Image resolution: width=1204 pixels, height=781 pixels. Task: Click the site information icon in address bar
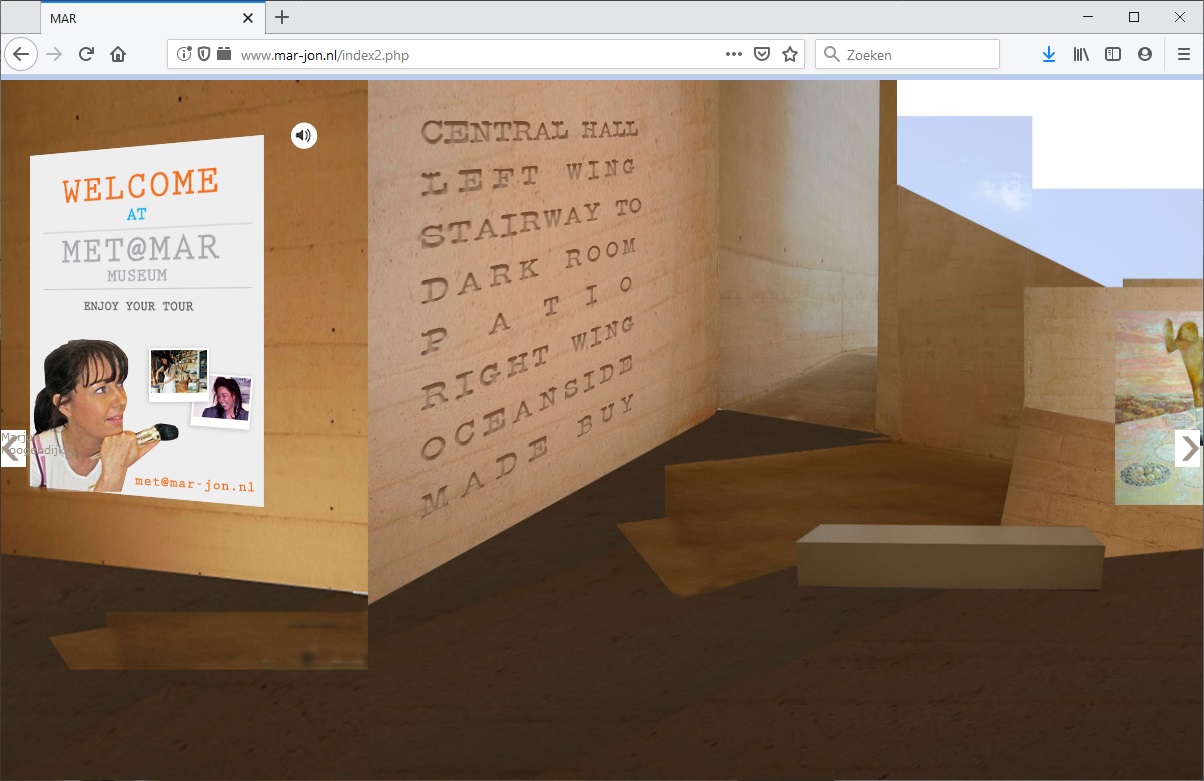point(184,55)
